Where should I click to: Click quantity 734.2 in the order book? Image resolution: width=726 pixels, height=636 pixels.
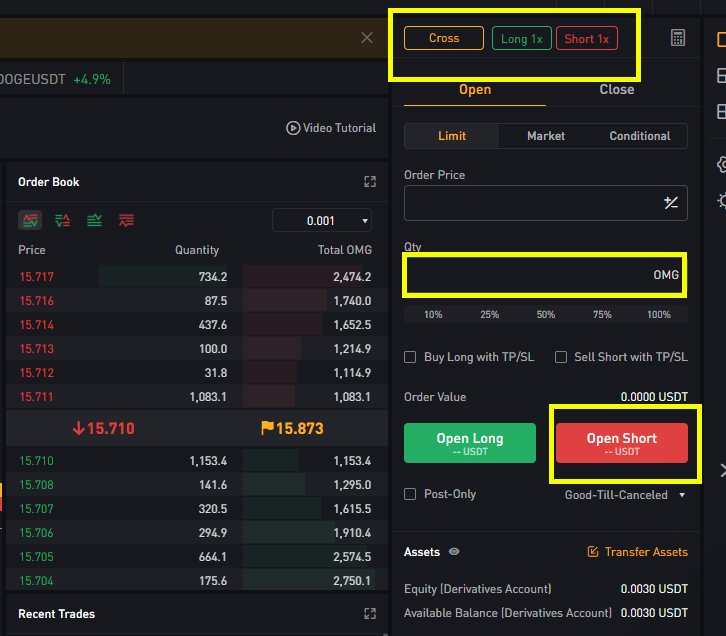pyautogui.click(x=213, y=277)
